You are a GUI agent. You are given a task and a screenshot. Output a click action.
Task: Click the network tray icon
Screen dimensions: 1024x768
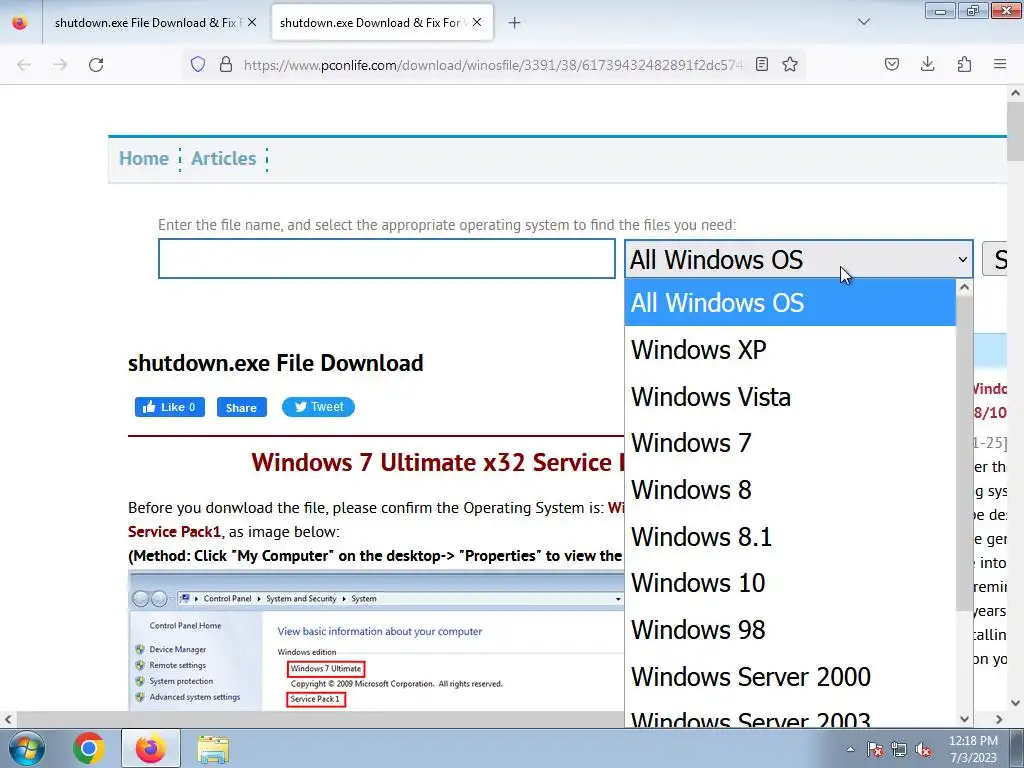click(x=899, y=749)
